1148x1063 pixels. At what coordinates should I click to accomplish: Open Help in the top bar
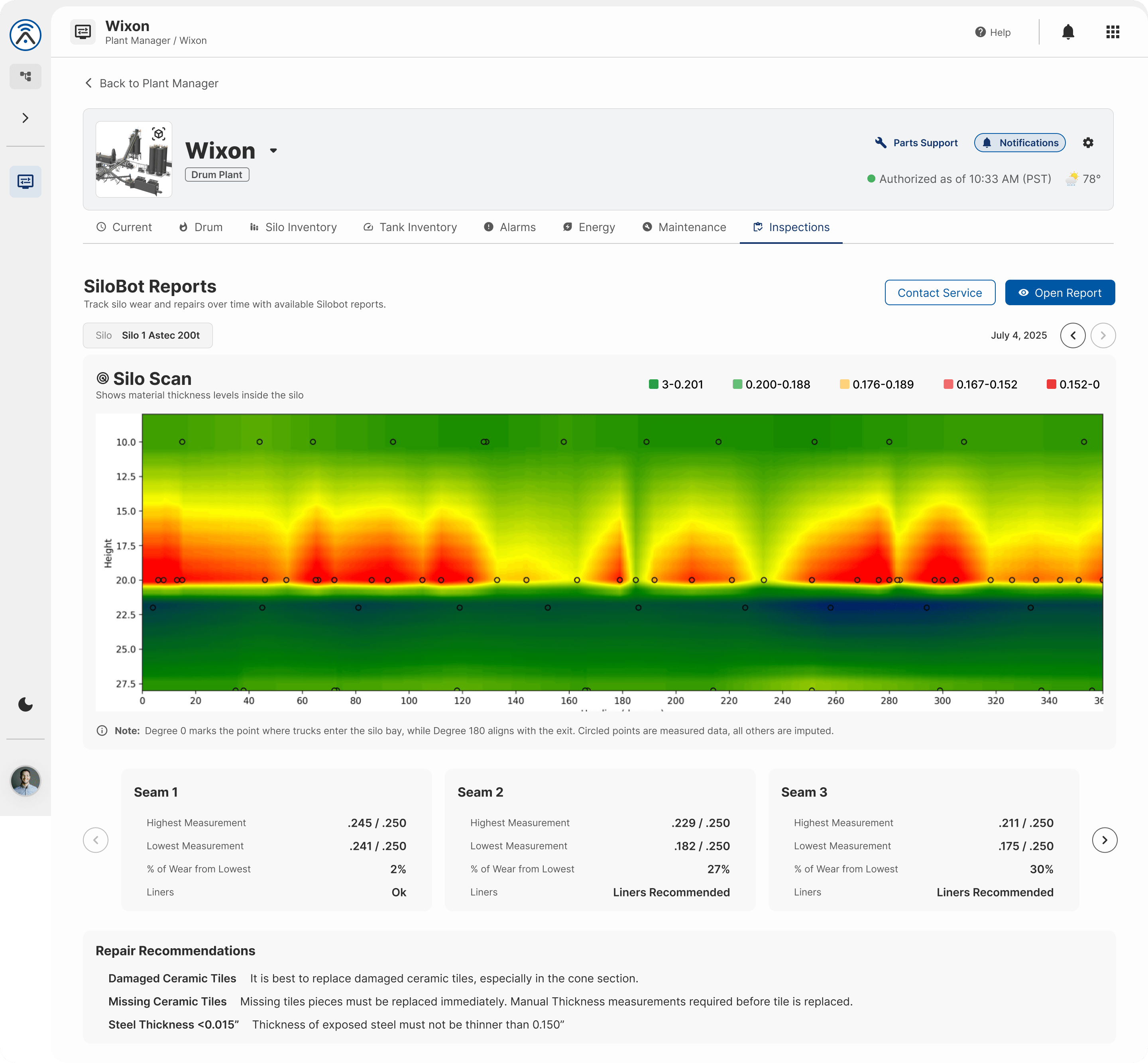click(993, 32)
